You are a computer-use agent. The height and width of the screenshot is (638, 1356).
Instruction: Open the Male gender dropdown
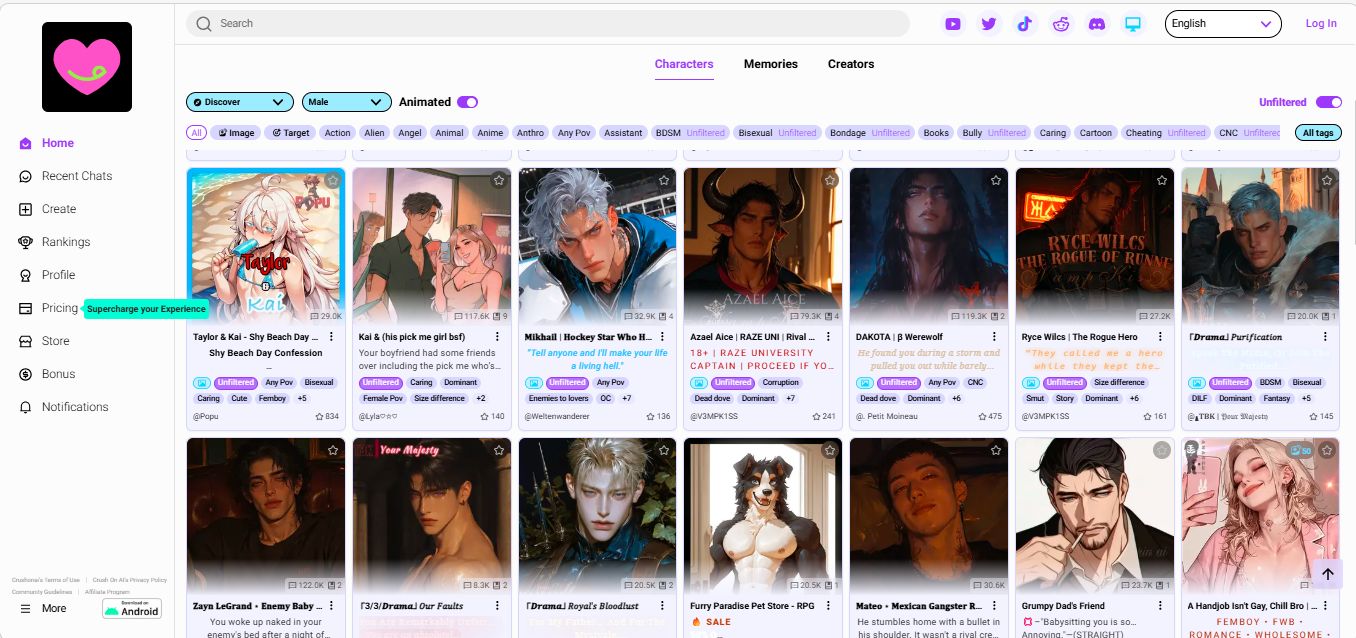click(x=346, y=102)
